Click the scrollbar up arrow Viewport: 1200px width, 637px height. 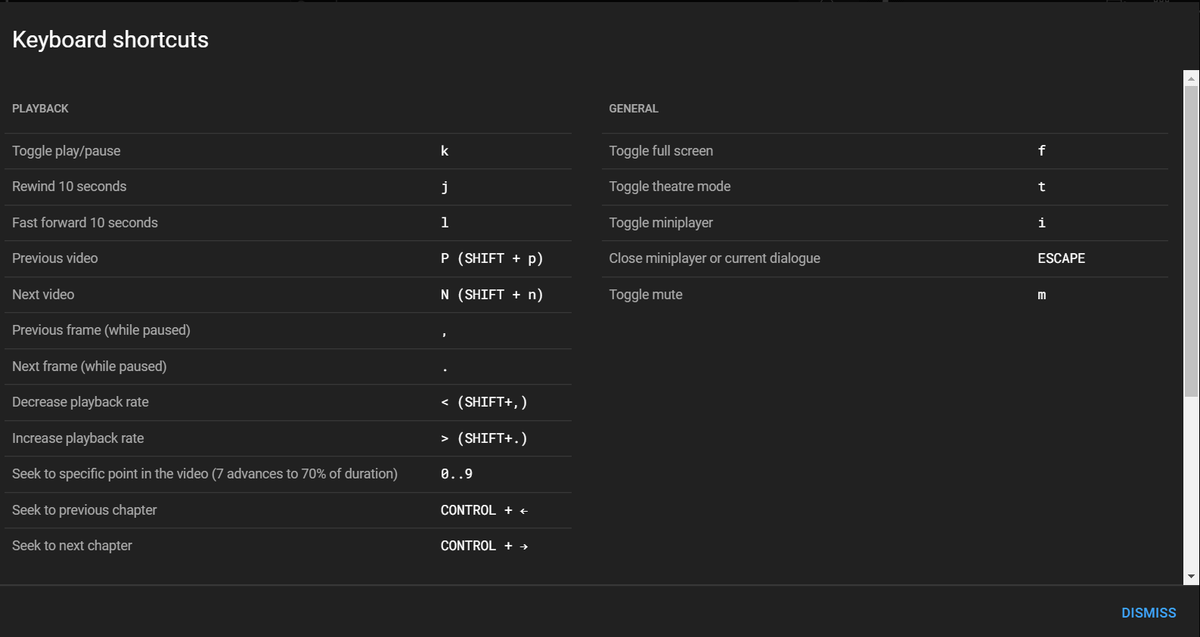tap(1190, 79)
